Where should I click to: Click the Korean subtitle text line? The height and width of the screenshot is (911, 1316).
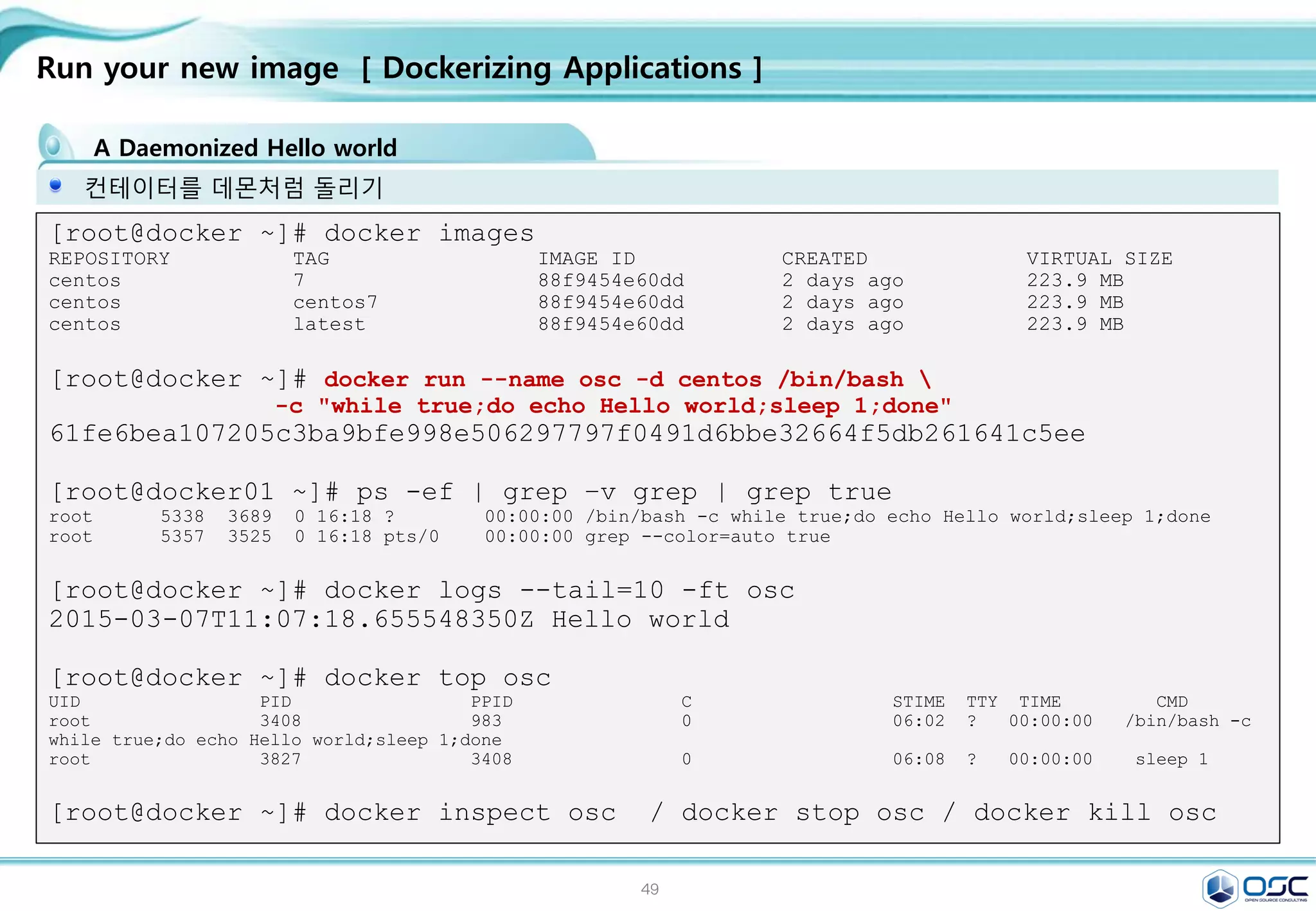tap(234, 188)
